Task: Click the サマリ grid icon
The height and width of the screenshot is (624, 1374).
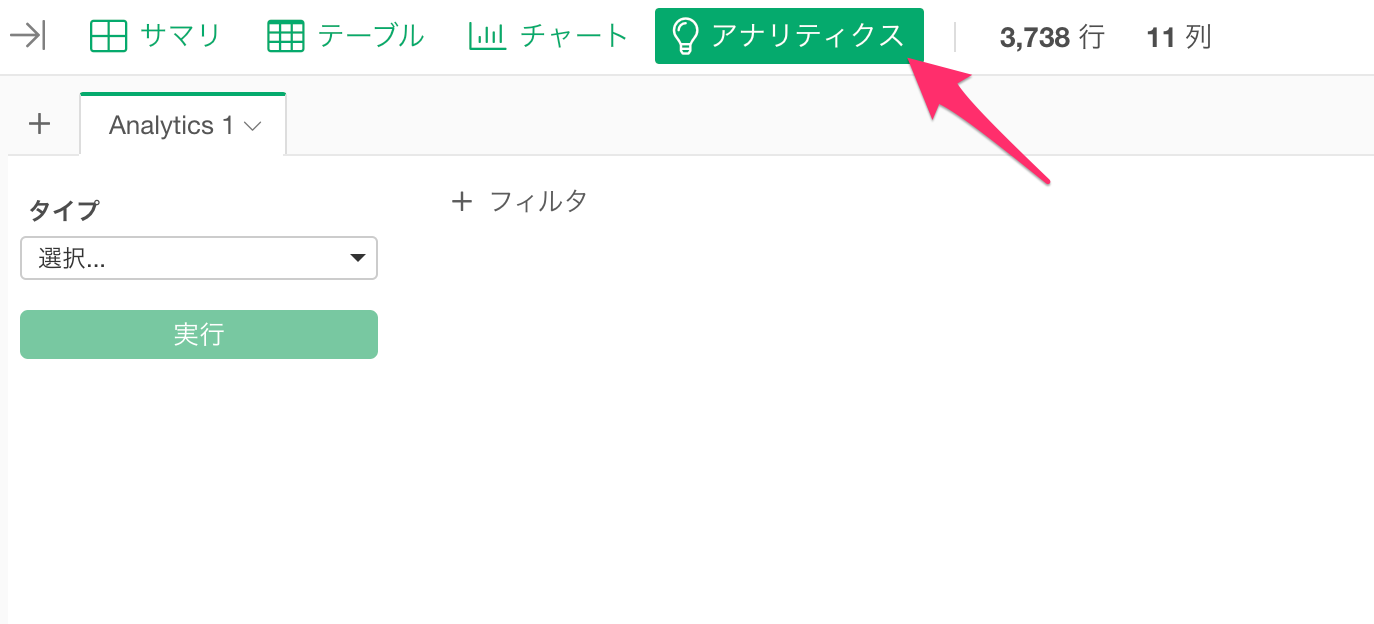Action: tap(108, 37)
